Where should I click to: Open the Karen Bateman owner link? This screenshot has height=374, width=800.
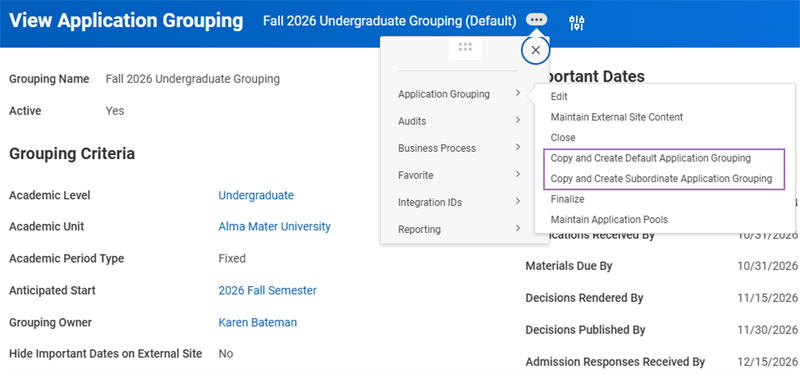(x=258, y=322)
